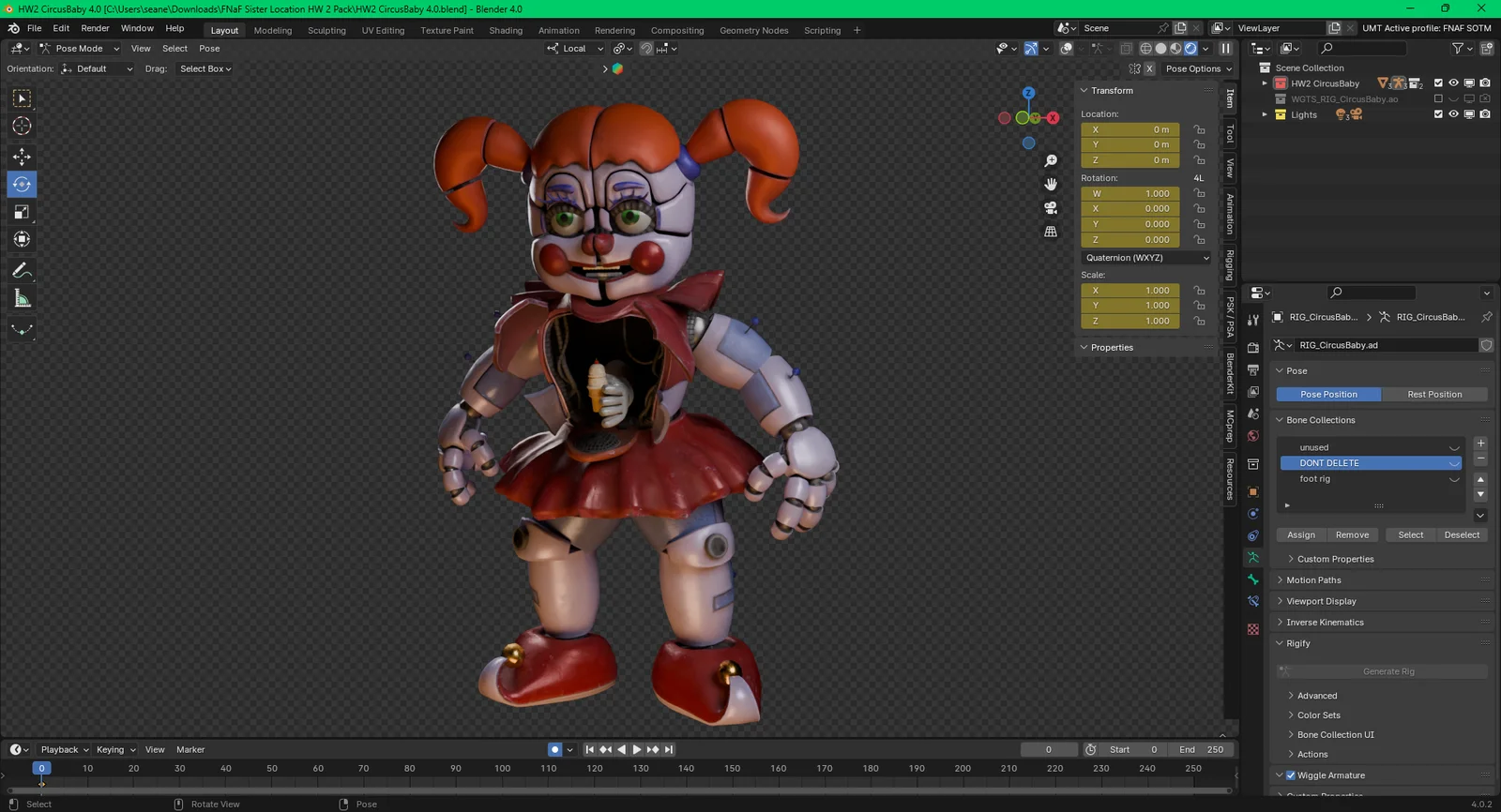The image size is (1501, 812).
Task: Click the Rest Position button
Action: (x=1434, y=395)
